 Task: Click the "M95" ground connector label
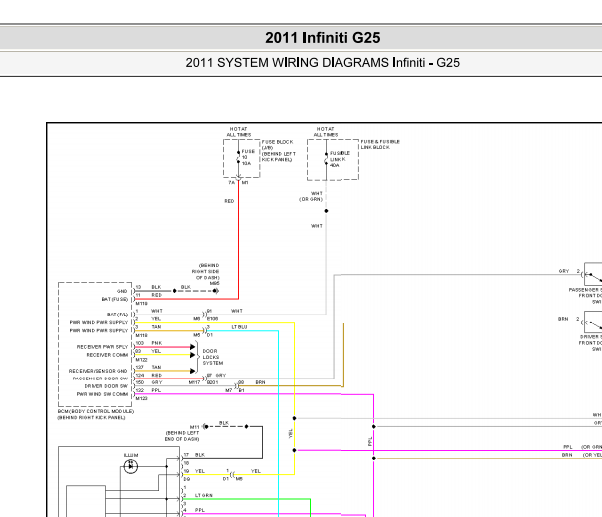pos(215,283)
